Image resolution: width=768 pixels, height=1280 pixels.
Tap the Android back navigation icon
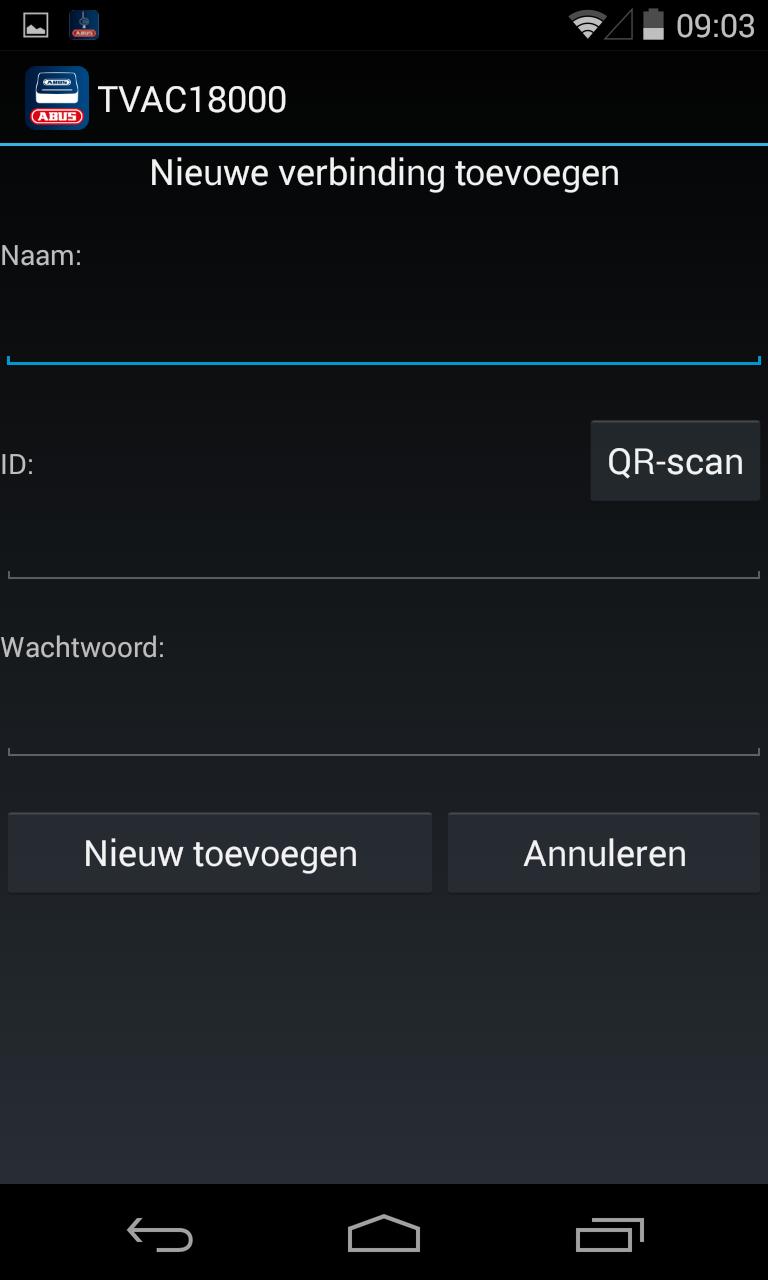click(x=160, y=1235)
